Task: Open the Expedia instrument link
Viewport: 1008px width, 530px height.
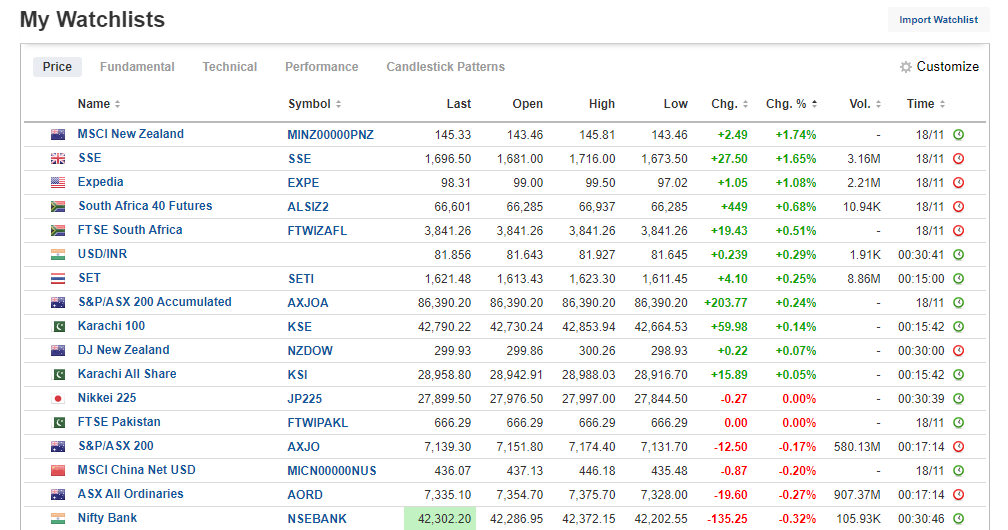Action: click(x=100, y=182)
